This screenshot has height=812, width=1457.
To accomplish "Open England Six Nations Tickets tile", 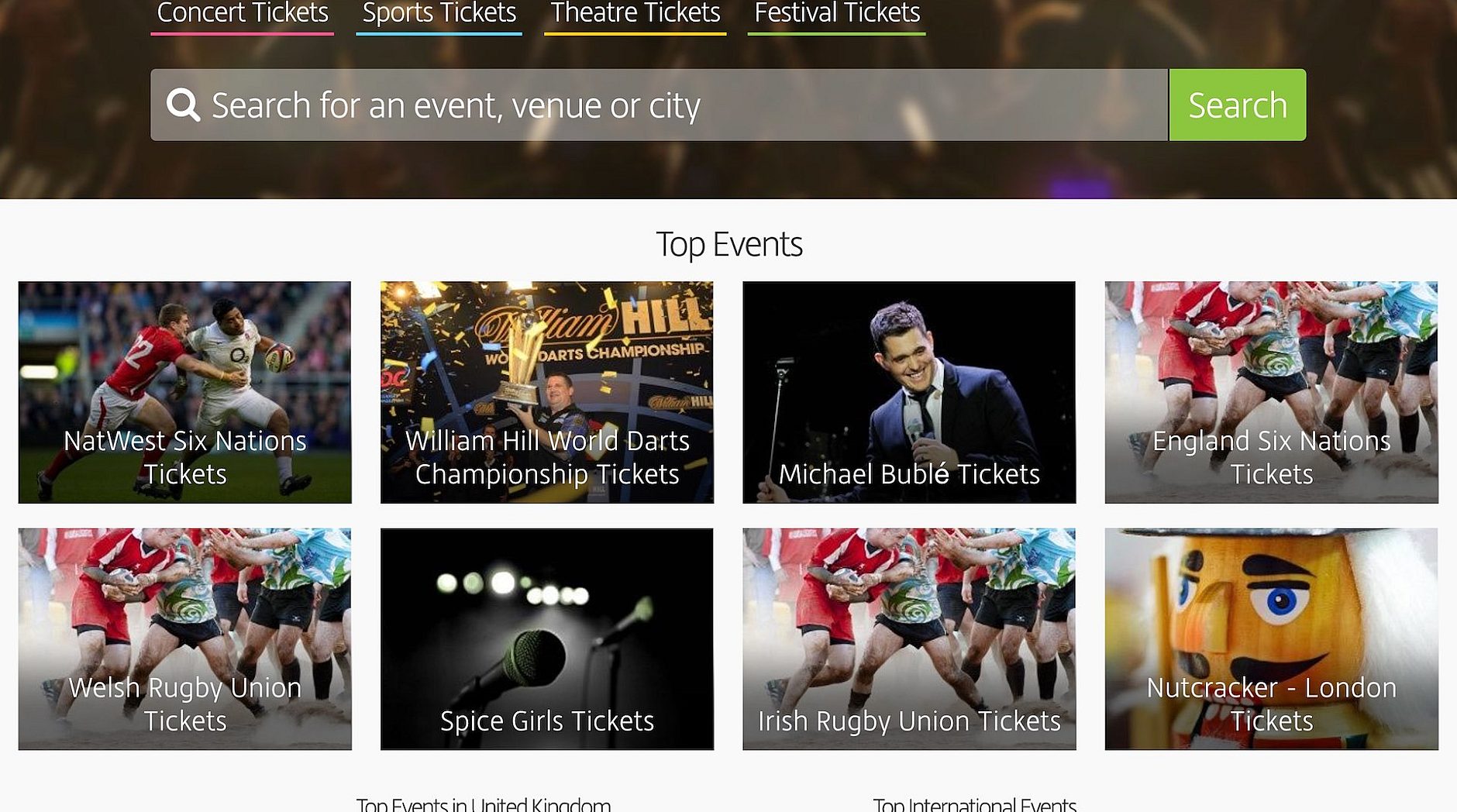I will coord(1272,392).
